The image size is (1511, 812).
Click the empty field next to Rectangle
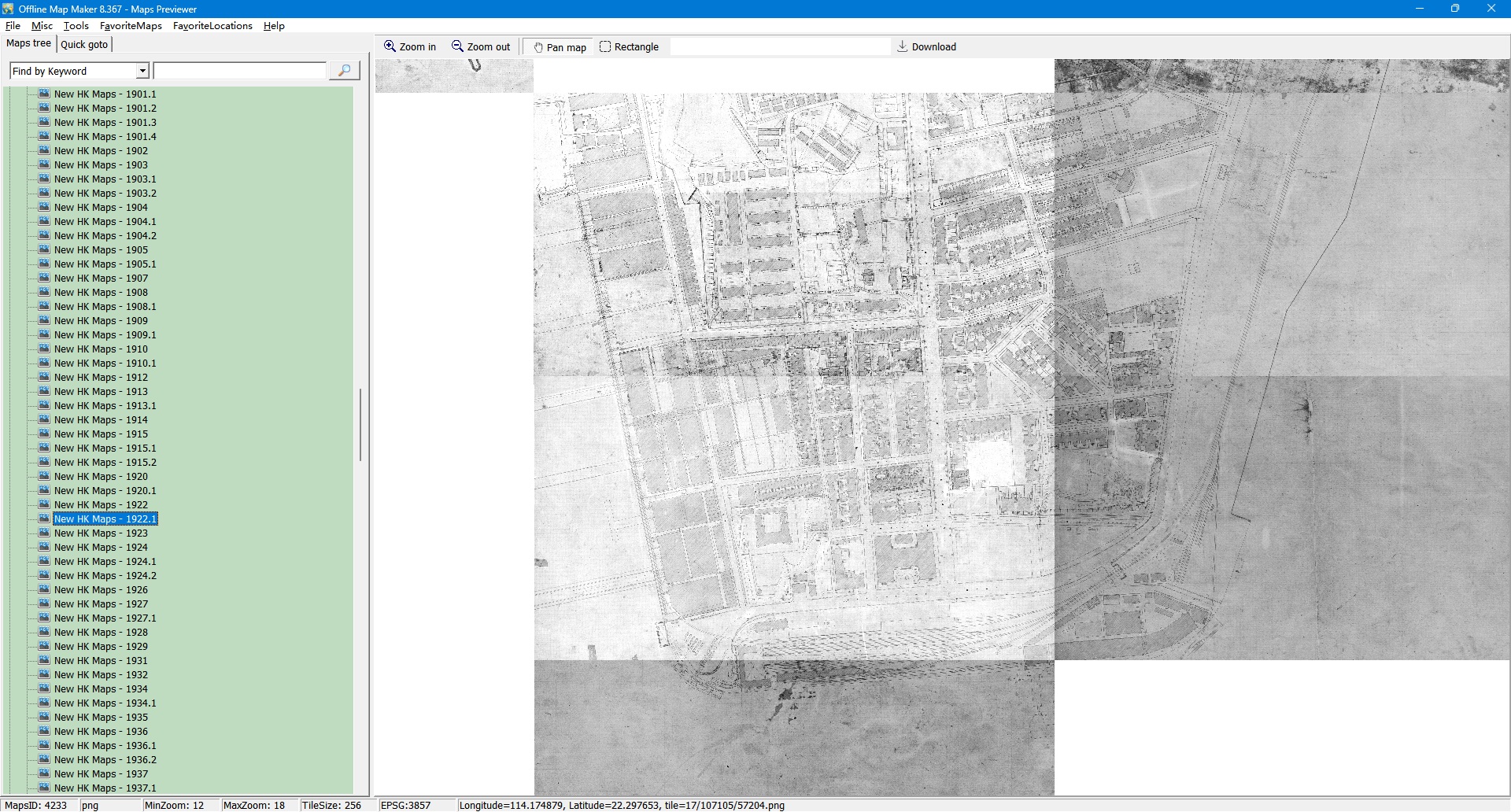click(779, 47)
